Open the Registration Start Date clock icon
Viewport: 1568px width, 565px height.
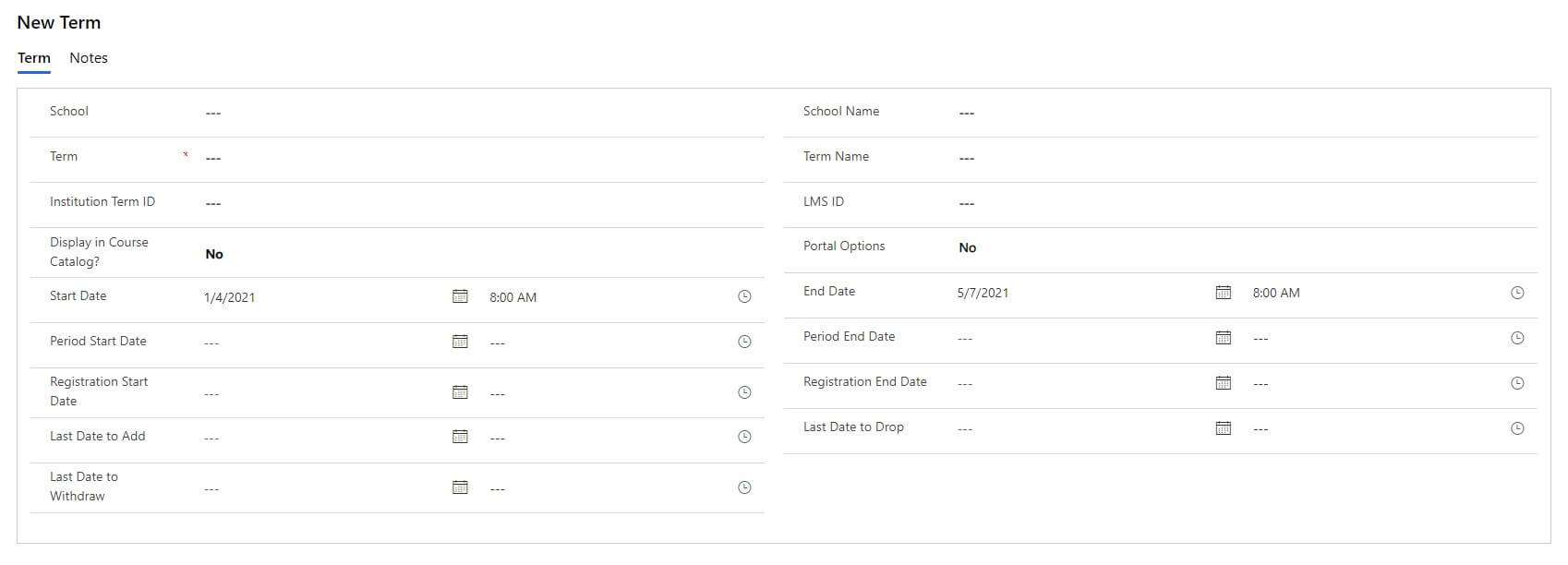744,392
